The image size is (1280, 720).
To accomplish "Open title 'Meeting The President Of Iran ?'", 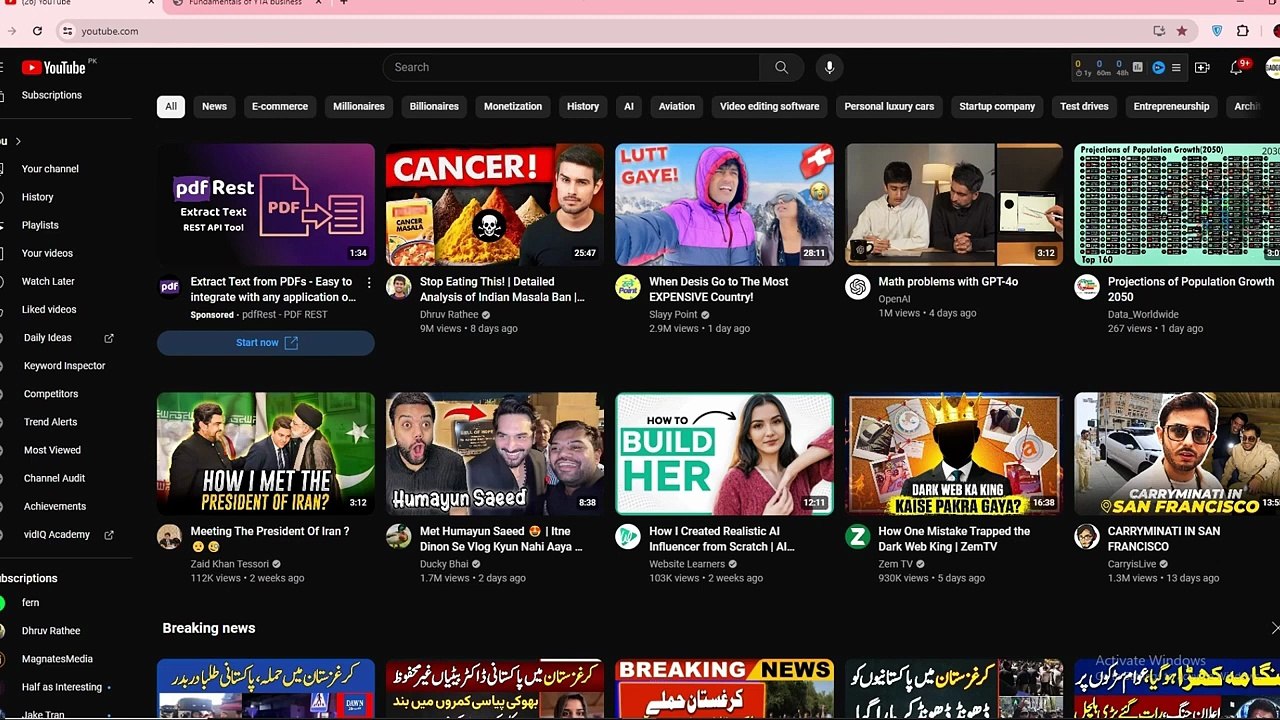I will pos(270,539).
